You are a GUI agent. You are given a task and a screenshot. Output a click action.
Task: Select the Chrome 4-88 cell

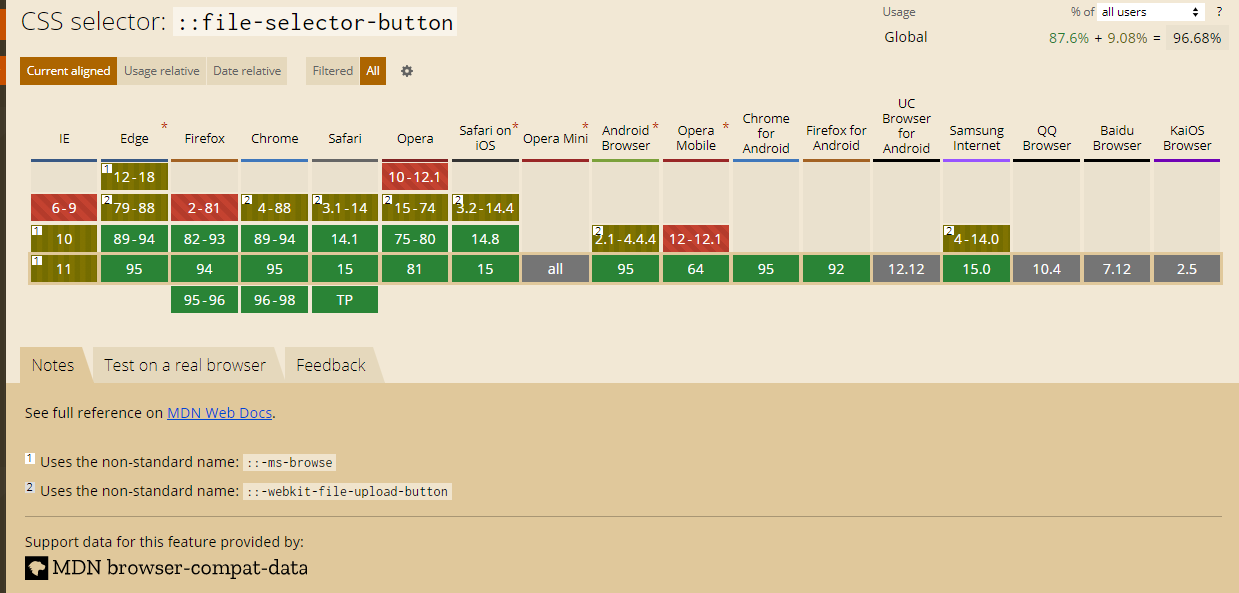tap(275, 208)
